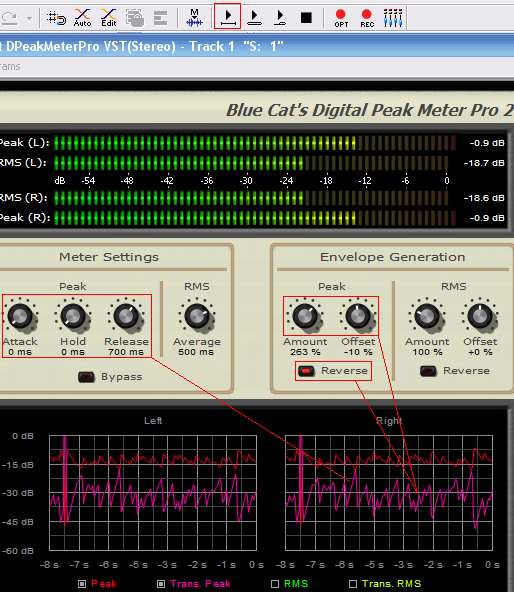The width and height of the screenshot is (514, 592).
Task: Click the grayed lock group icon
Action: [135, 18]
